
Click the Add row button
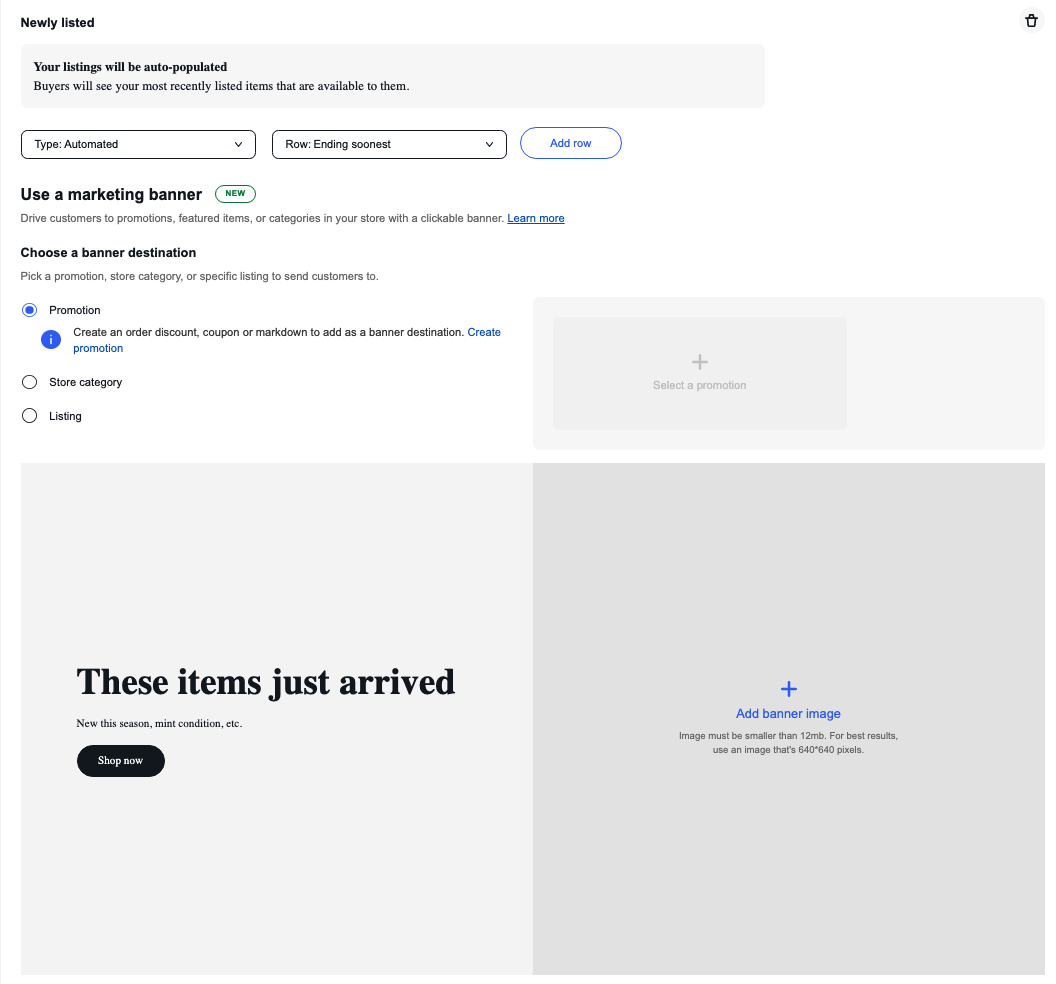click(570, 143)
